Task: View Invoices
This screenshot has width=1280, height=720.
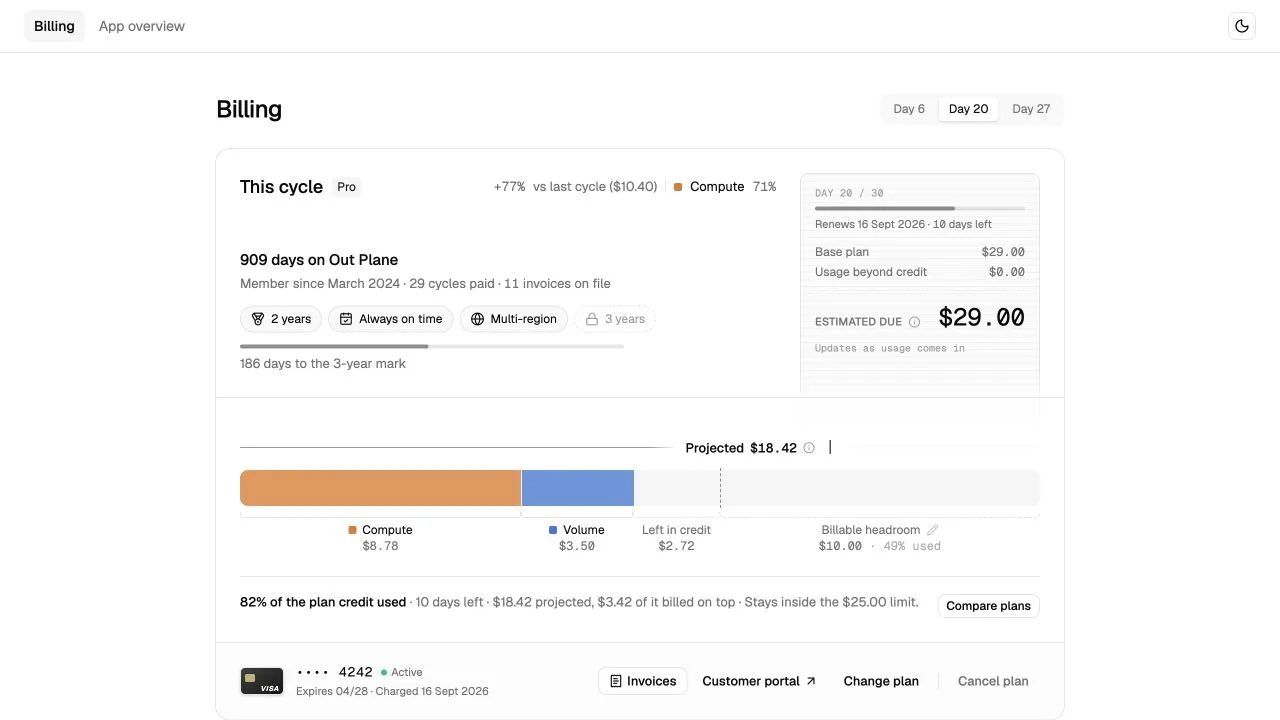Action: 642,681
